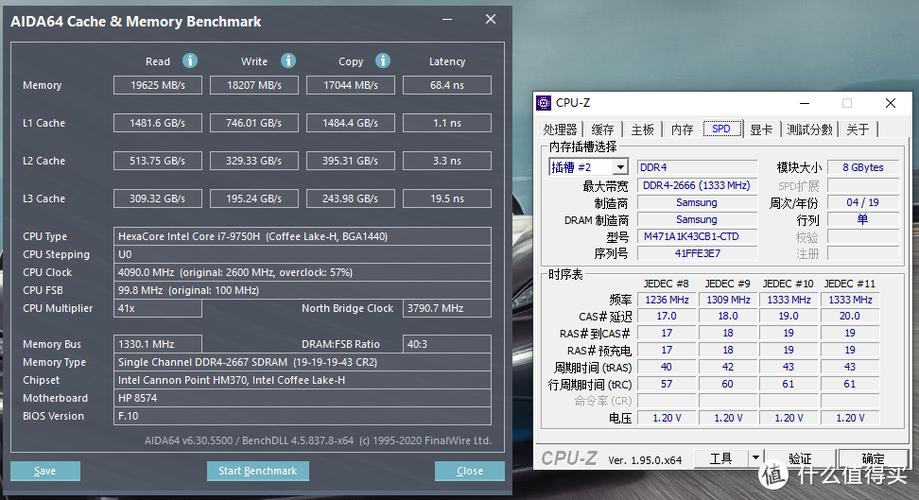Image resolution: width=919 pixels, height=500 pixels.
Task: Click JEDEC #9 tRAS value 42
Action: [728, 367]
